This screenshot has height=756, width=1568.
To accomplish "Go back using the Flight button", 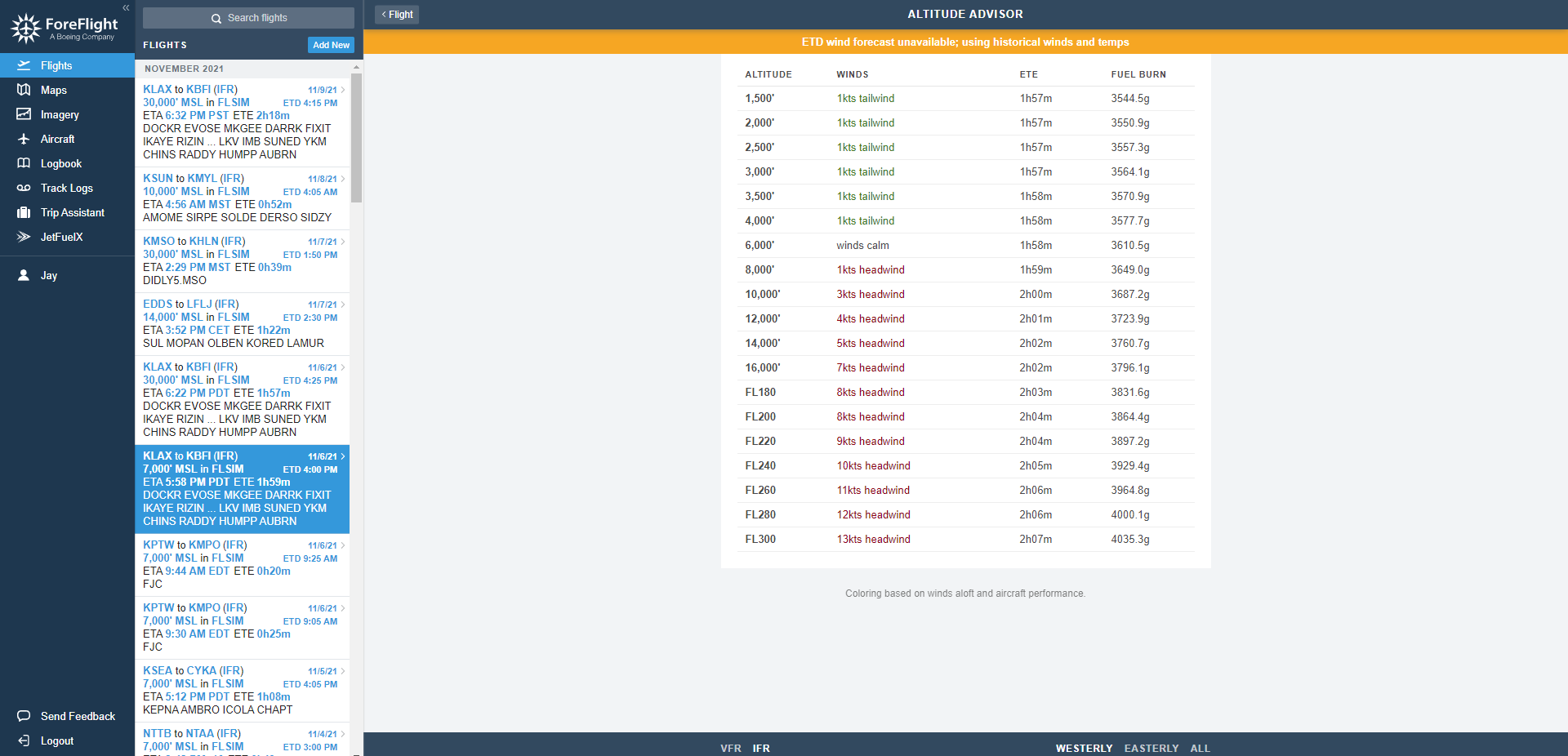I will (397, 15).
